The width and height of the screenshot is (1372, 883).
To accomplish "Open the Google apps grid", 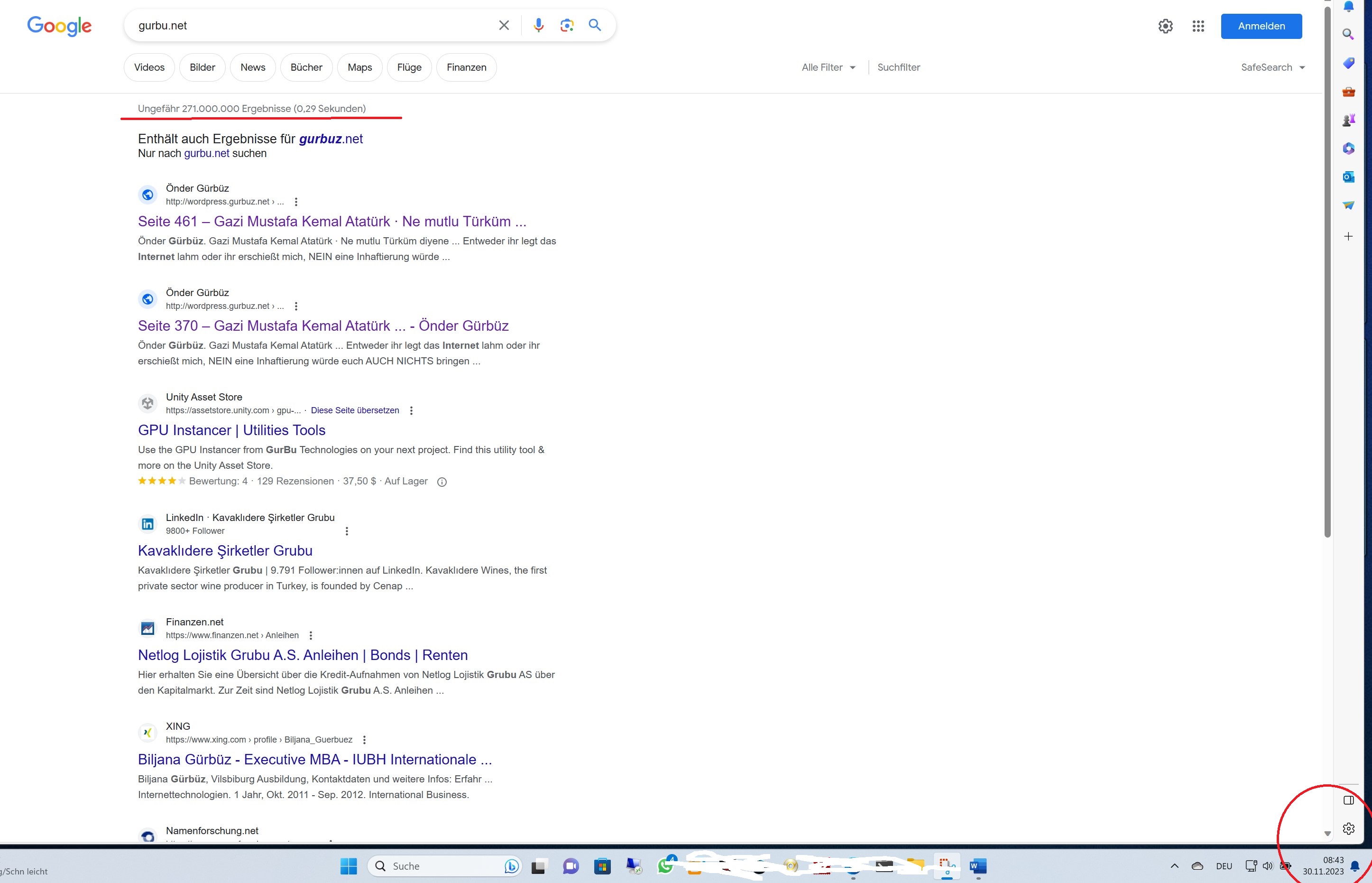I will coord(1198,26).
